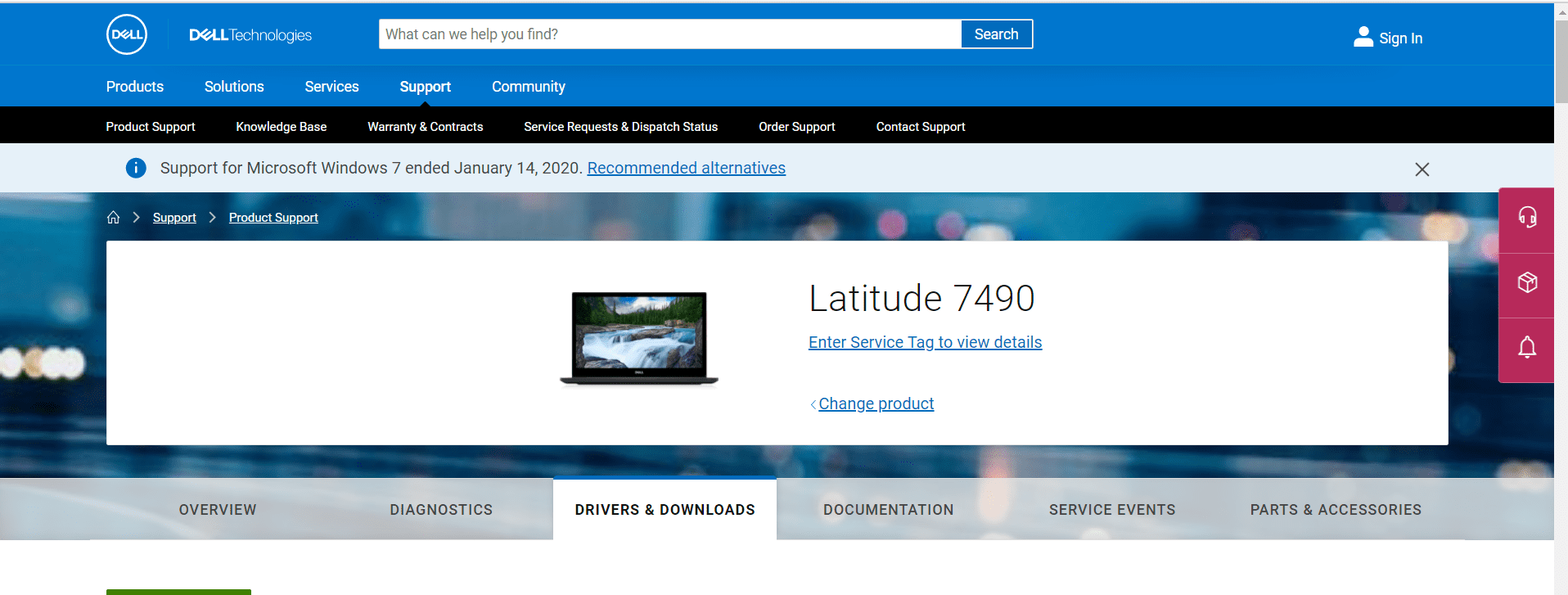The width and height of the screenshot is (1568, 595).
Task: Open the headset contact support side icon
Action: [x=1527, y=218]
